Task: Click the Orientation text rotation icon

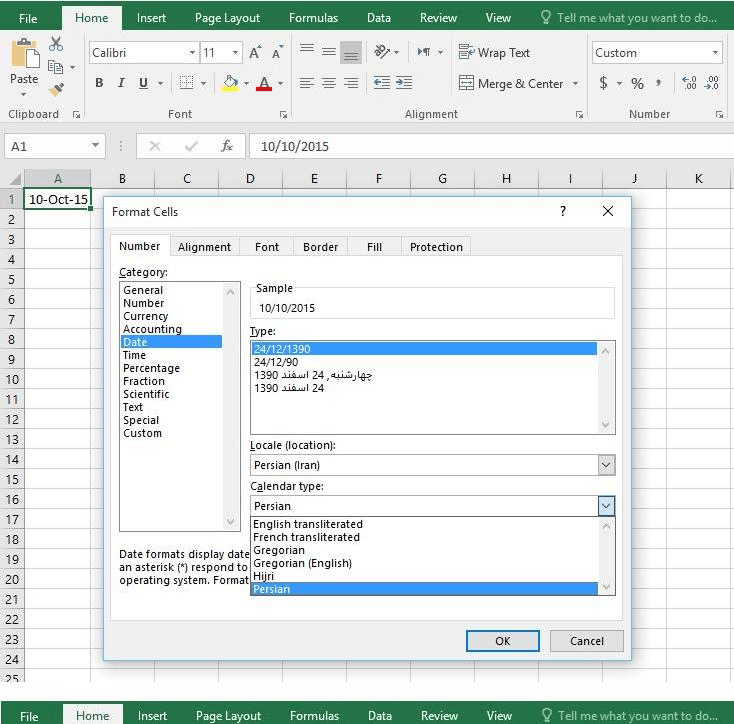Action: (x=382, y=51)
